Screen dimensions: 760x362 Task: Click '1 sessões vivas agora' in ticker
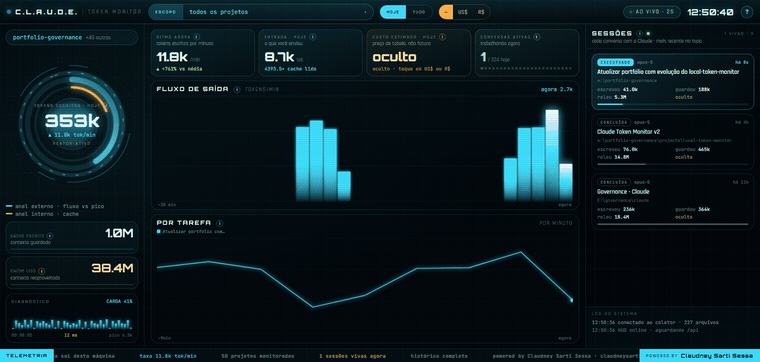pos(352,356)
